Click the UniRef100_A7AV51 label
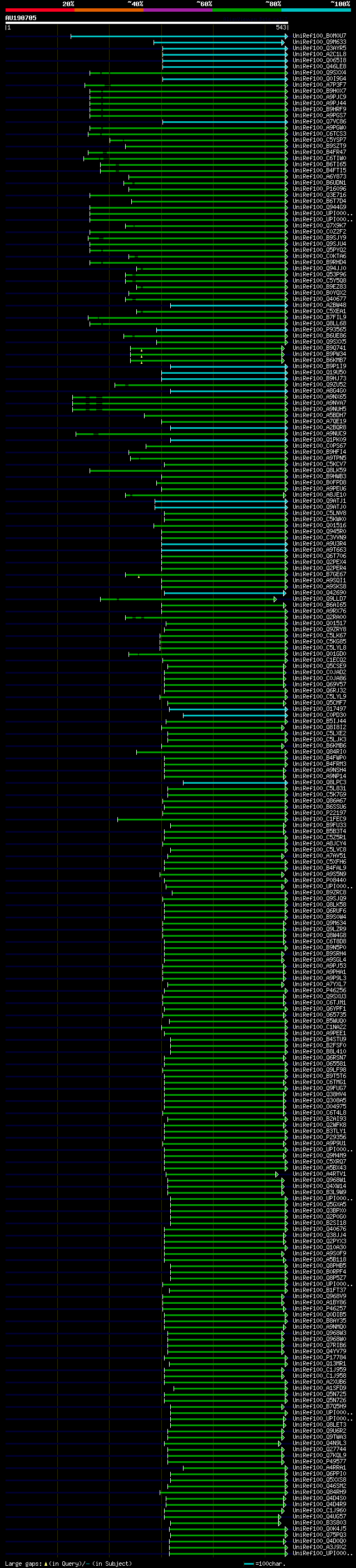This screenshot has height=1568, width=356. [x=319, y=857]
